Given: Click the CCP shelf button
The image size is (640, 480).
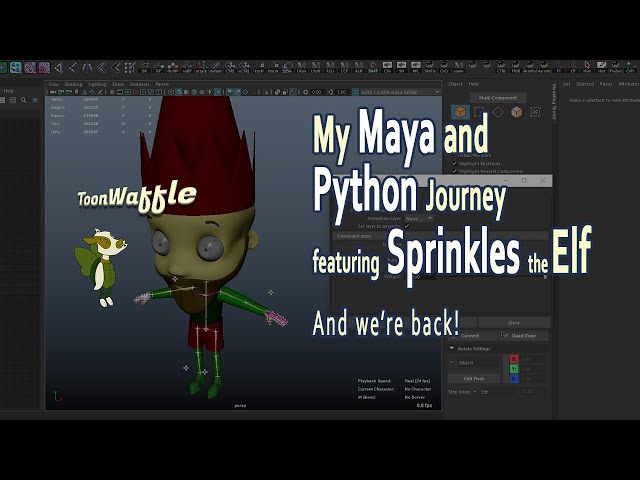Looking at the screenshot, I should pyautogui.click(x=344, y=67).
